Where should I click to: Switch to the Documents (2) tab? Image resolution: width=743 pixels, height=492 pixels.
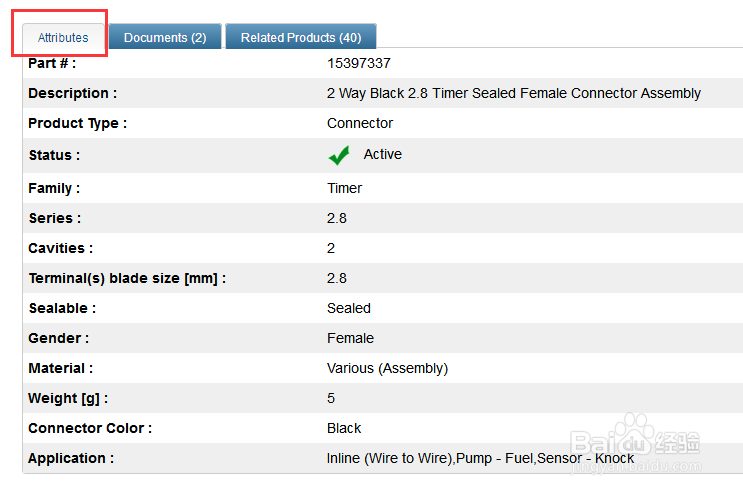[x=165, y=37]
